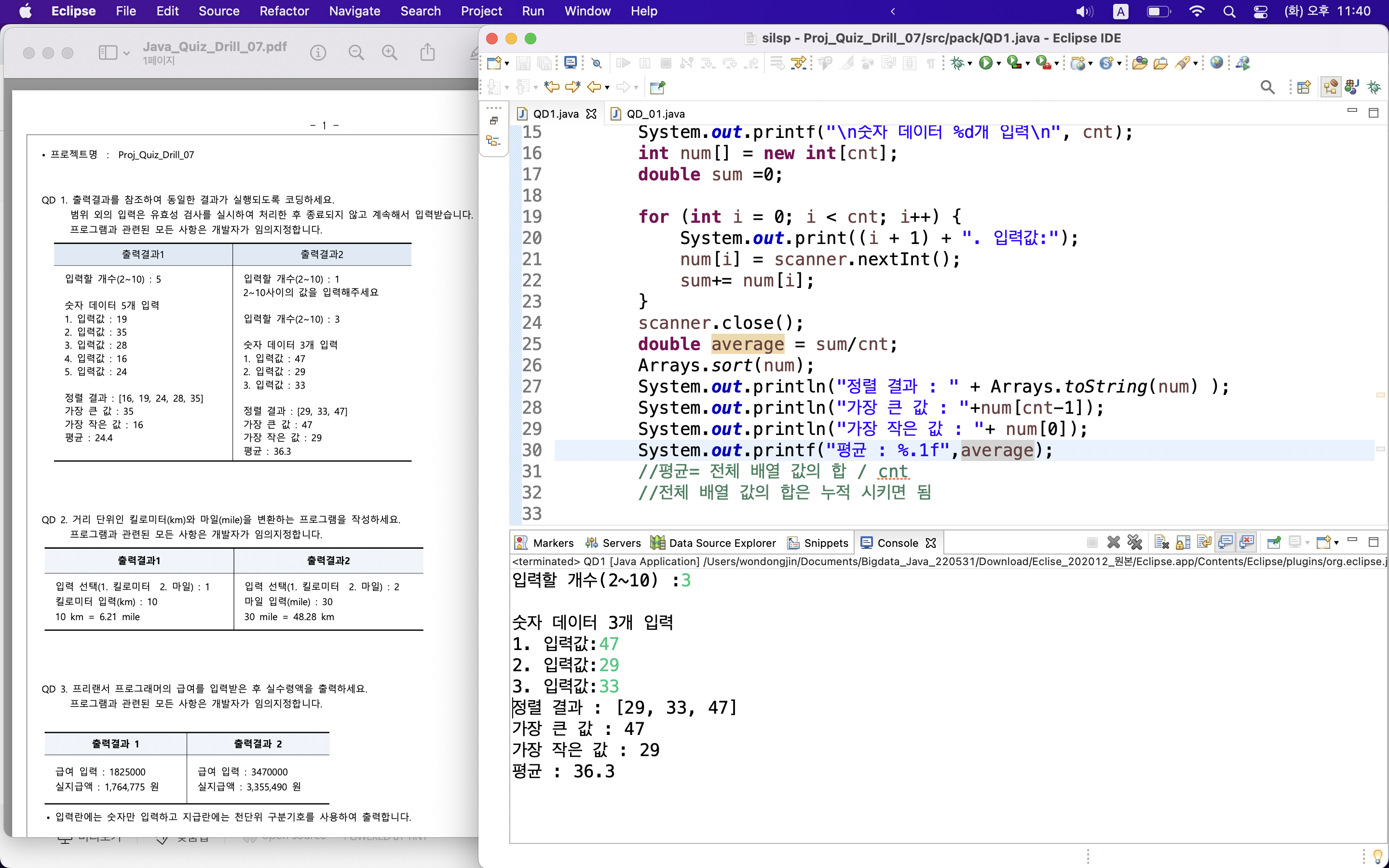
Task: Switch to the QD_01.java editor tab
Action: [x=655, y=114]
